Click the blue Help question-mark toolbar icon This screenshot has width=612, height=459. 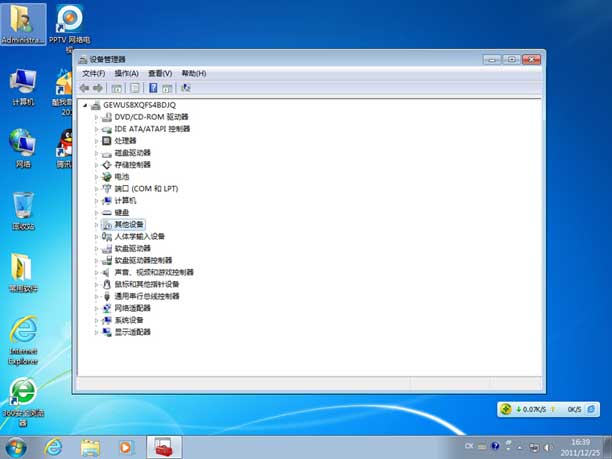coord(153,88)
